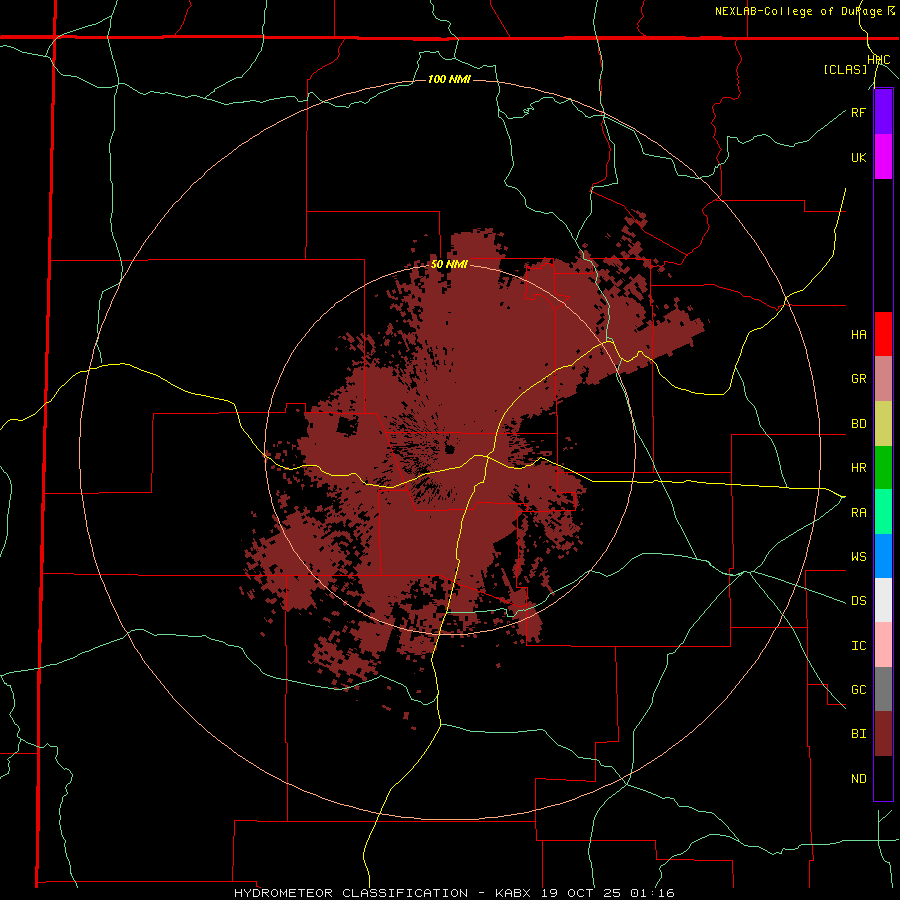Image resolution: width=900 pixels, height=900 pixels.
Task: Click the black ND no data swatch
Action: 883,778
